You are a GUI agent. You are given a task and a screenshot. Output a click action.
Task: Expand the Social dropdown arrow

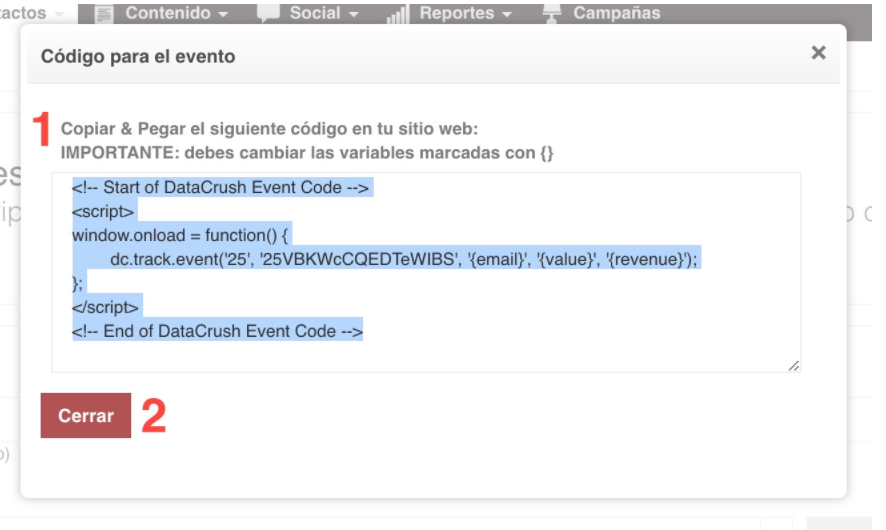[354, 15]
